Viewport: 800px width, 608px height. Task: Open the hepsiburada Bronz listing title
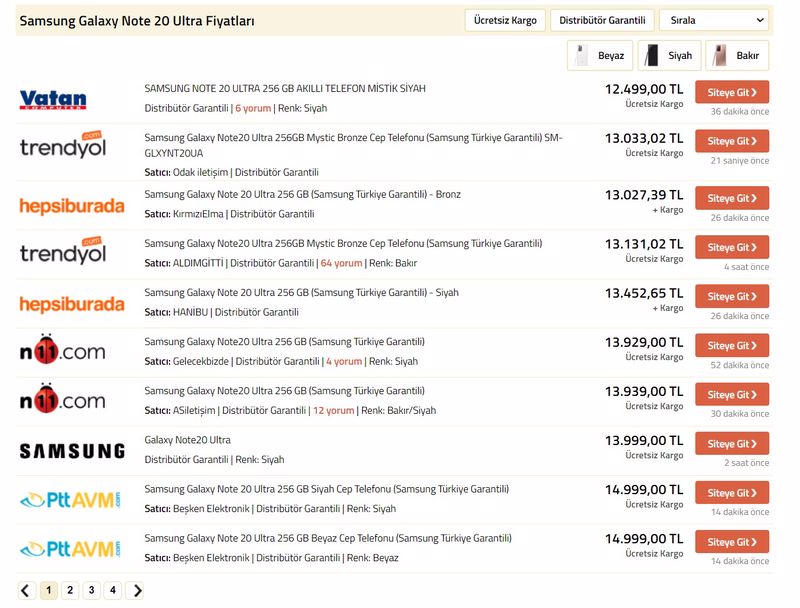click(303, 194)
